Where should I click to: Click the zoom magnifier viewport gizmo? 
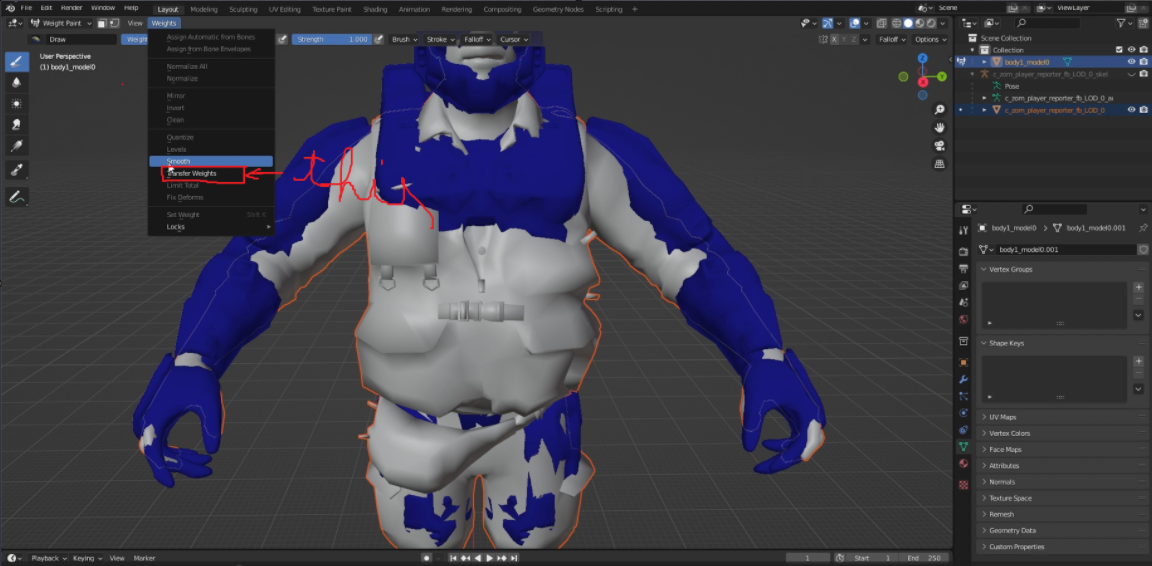pyautogui.click(x=939, y=110)
